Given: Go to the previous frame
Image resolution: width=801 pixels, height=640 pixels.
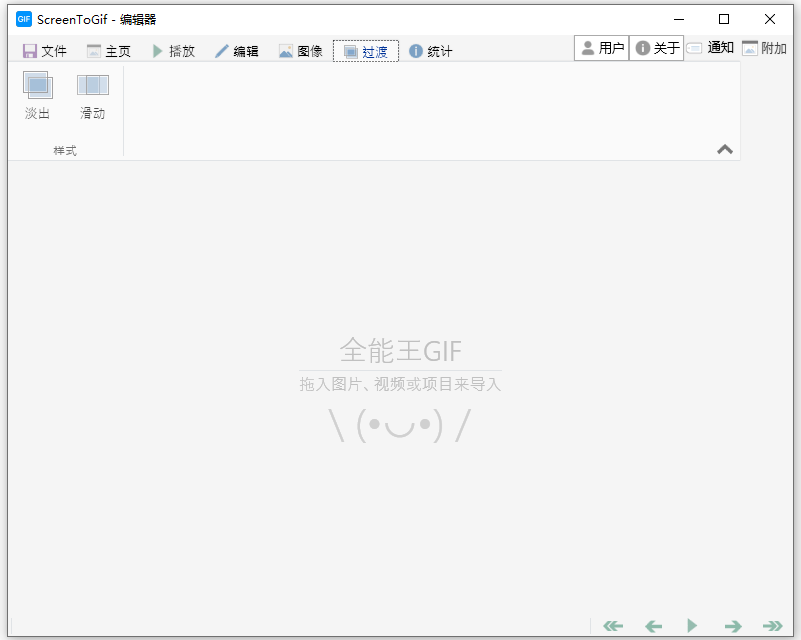Looking at the screenshot, I should tap(653, 626).
